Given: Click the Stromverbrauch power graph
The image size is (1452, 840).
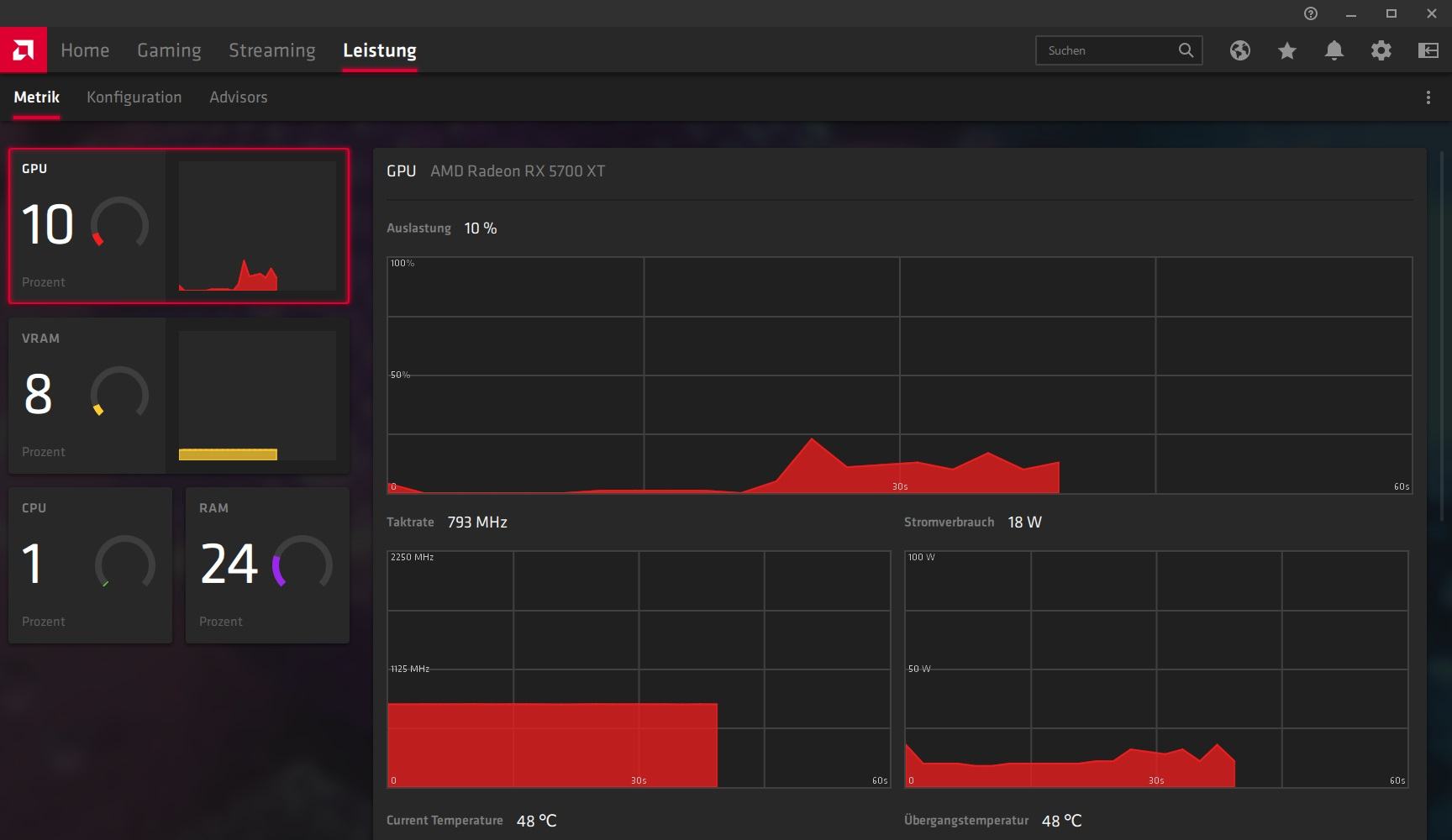Looking at the screenshot, I should (1156, 669).
